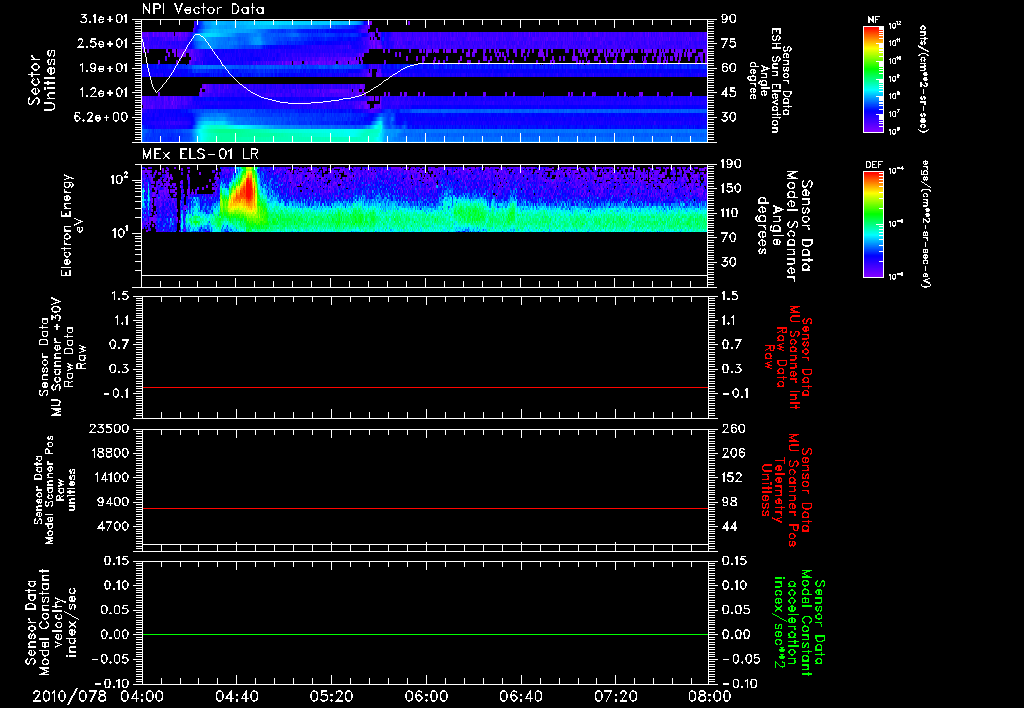Click the red line in the MU Scanner raw panel

pyautogui.click(x=425, y=387)
